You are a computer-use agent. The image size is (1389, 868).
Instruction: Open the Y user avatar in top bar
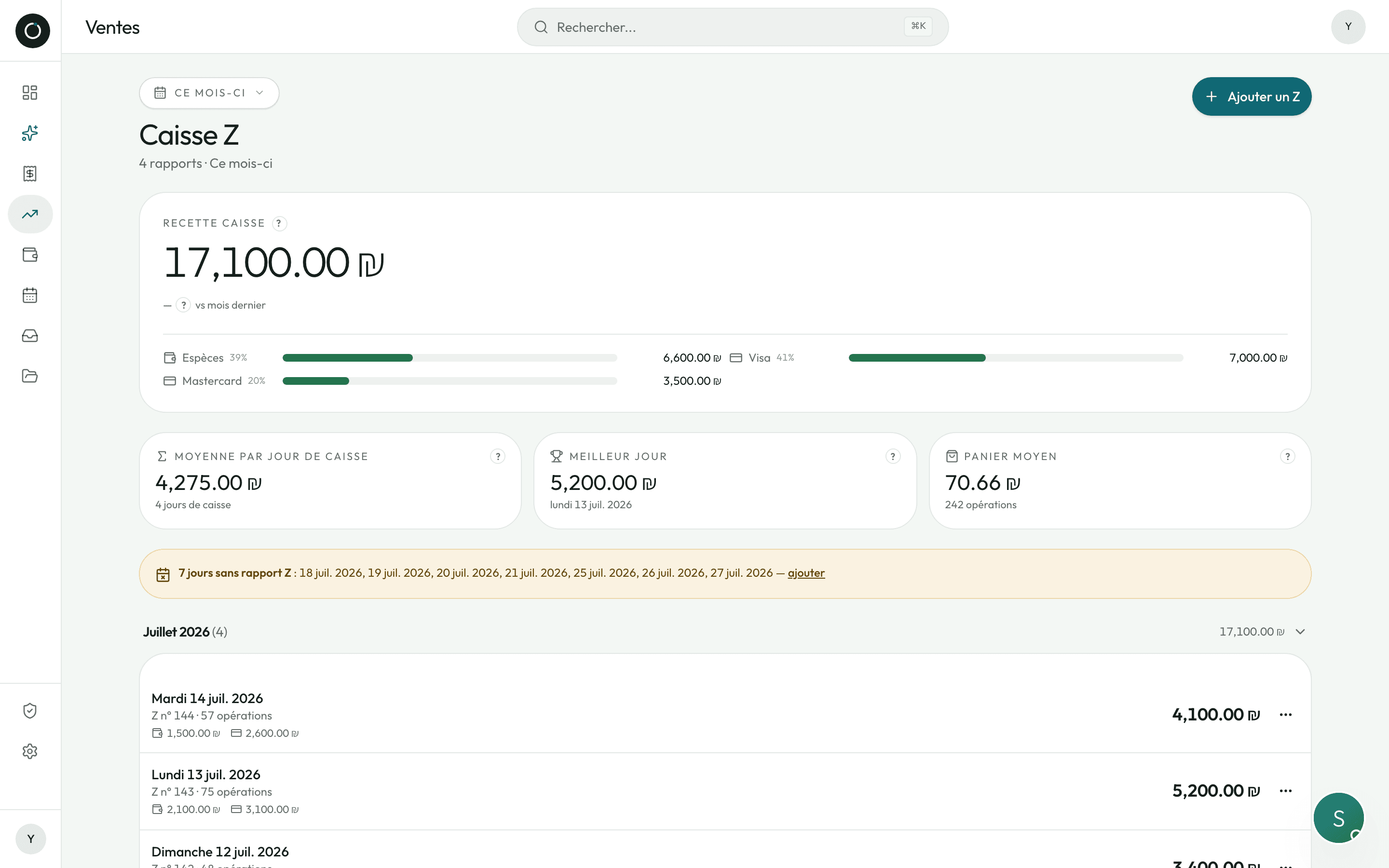tap(1348, 27)
